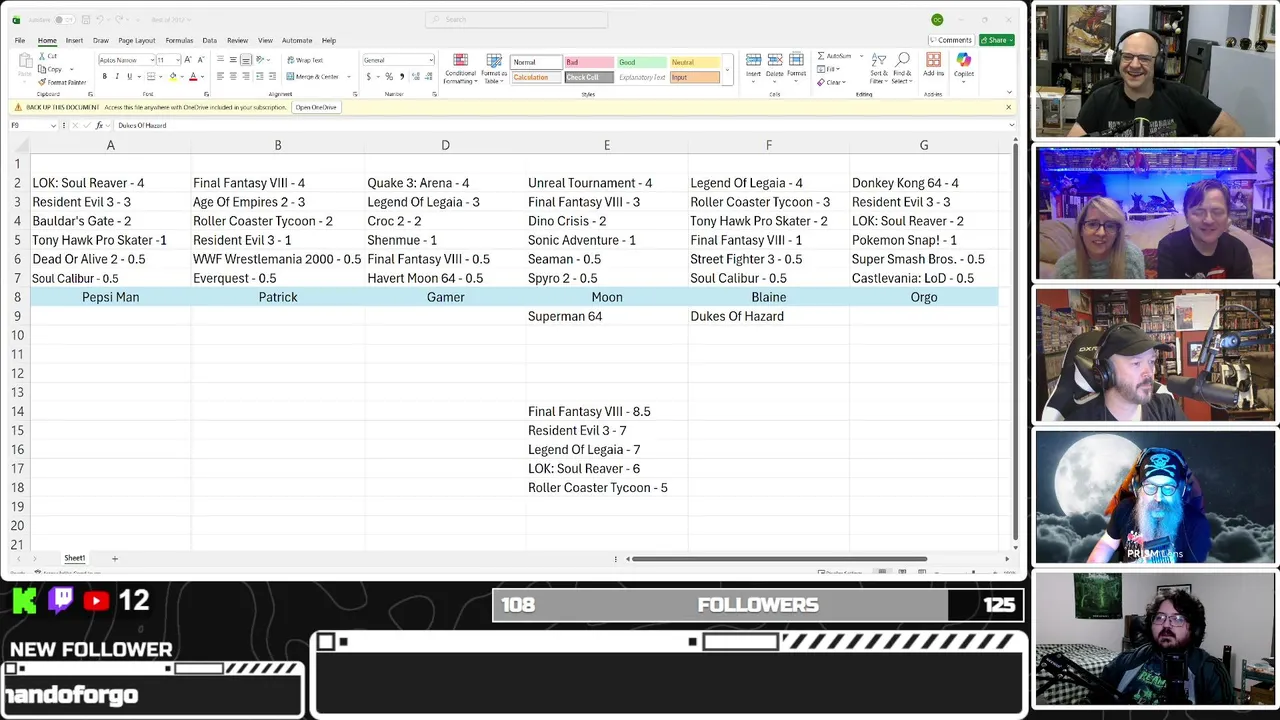Select column E header
This screenshot has width=1280, height=720.
[607, 145]
